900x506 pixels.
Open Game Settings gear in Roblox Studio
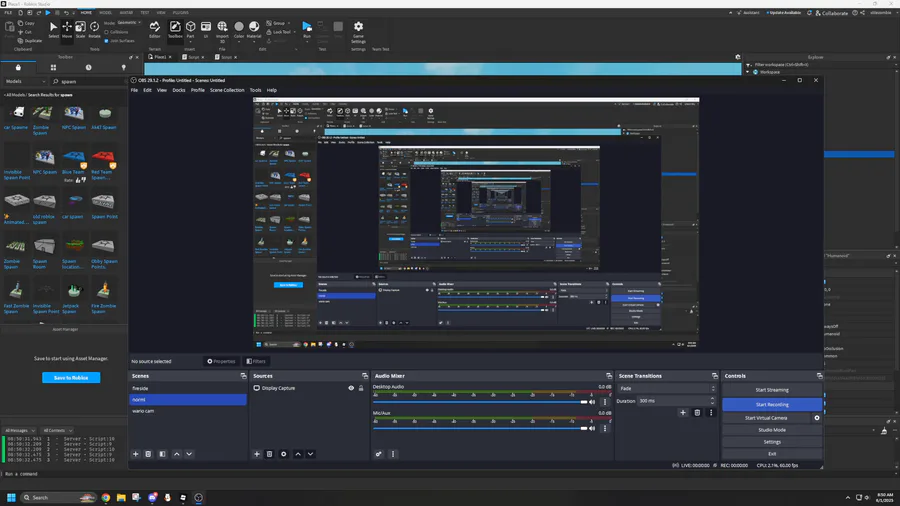358,32
